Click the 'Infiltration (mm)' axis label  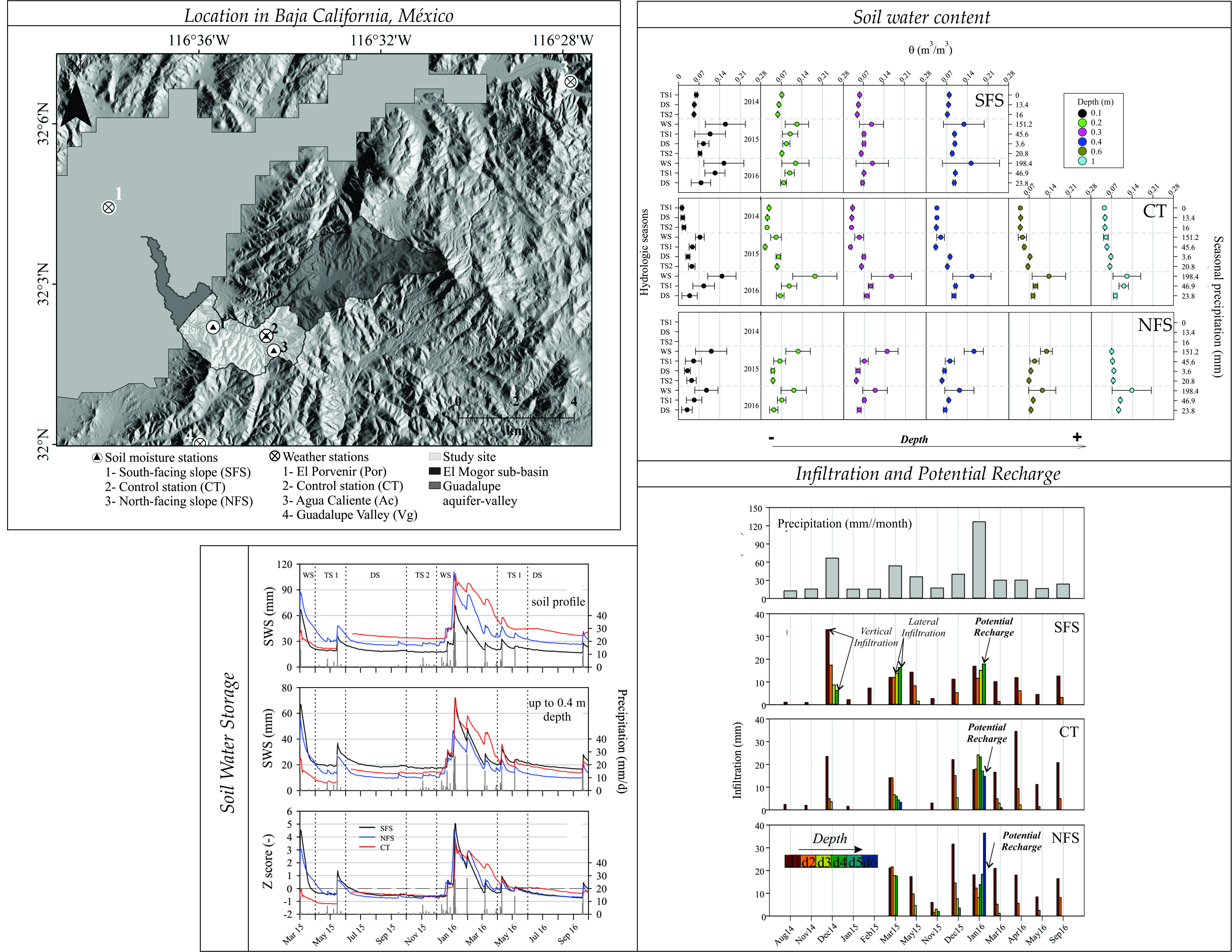point(737,760)
